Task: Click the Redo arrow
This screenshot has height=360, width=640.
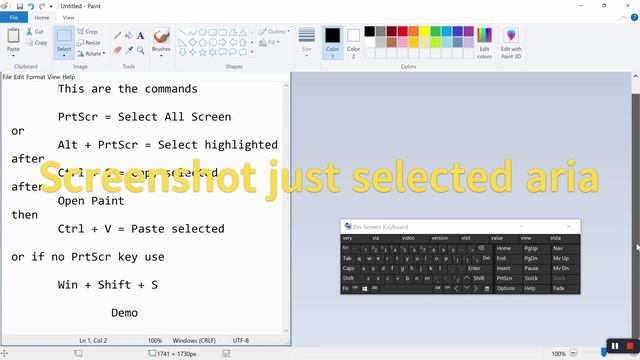Action: (42, 6)
